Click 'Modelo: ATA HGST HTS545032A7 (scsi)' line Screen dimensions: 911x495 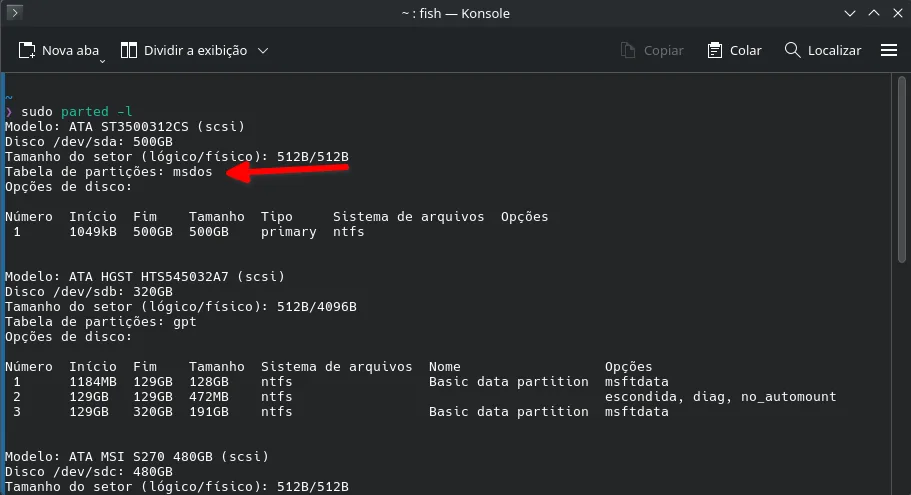click(x=145, y=277)
